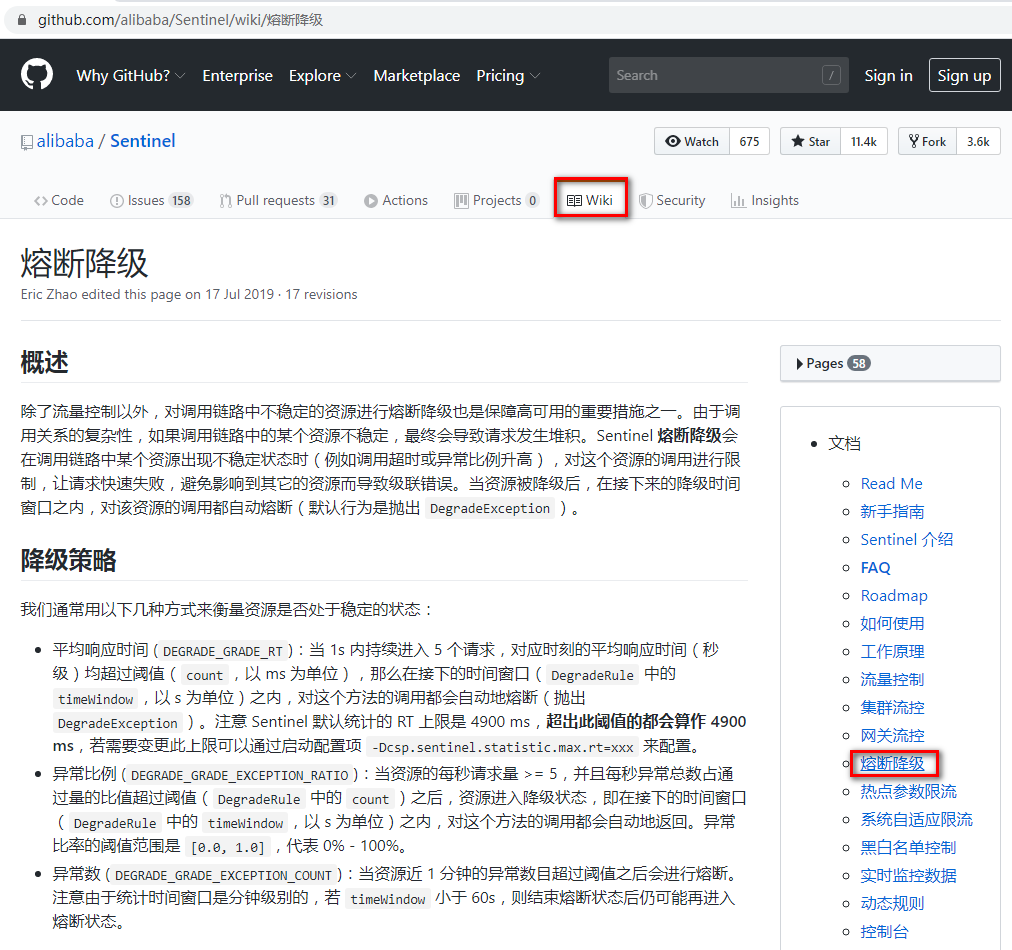
Task: Expand the Pricing menu
Action: point(508,76)
